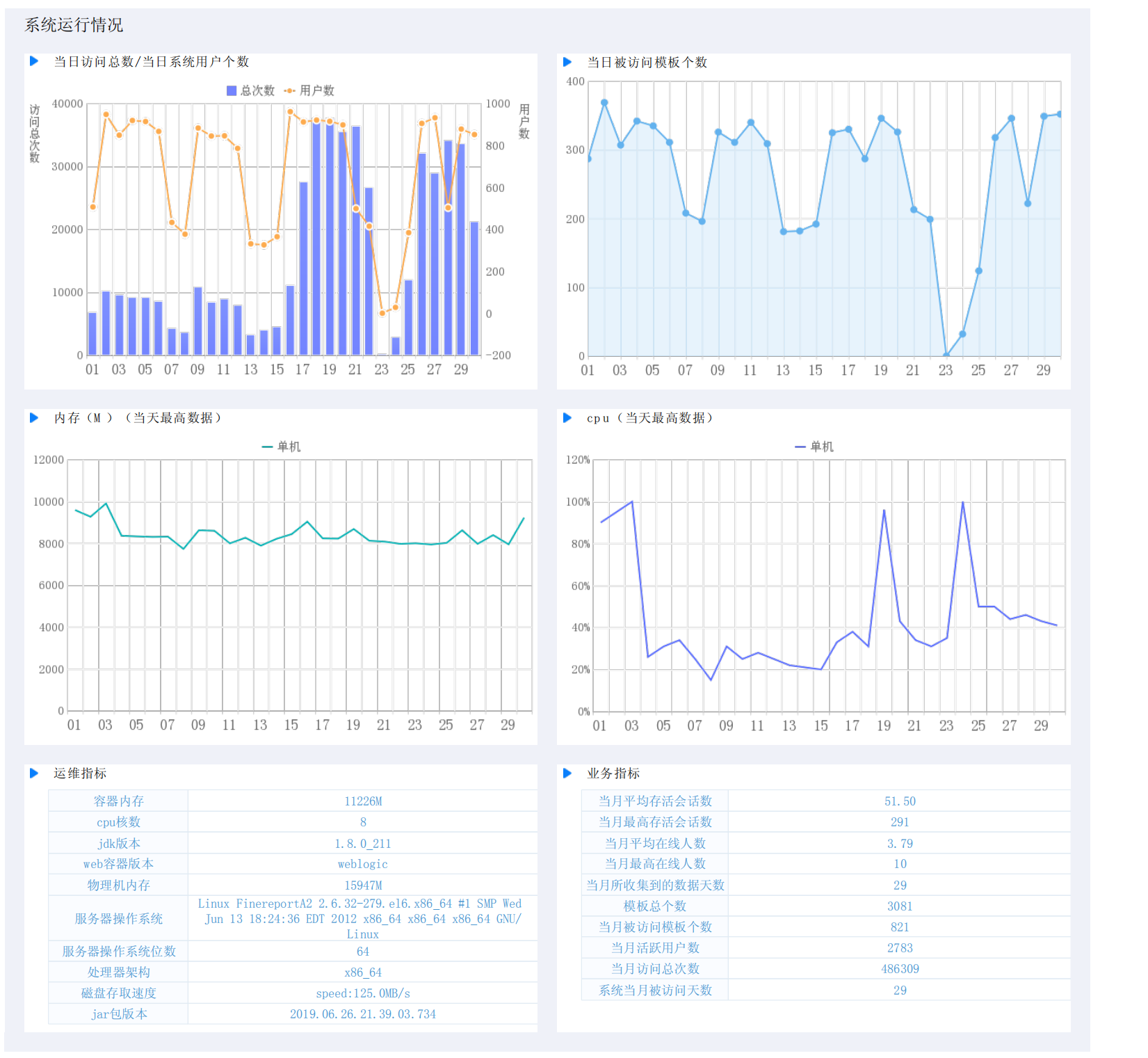The height and width of the screenshot is (1058, 1148).
Task: Click the blue triangle next to 内存（M）
Action: [34, 417]
